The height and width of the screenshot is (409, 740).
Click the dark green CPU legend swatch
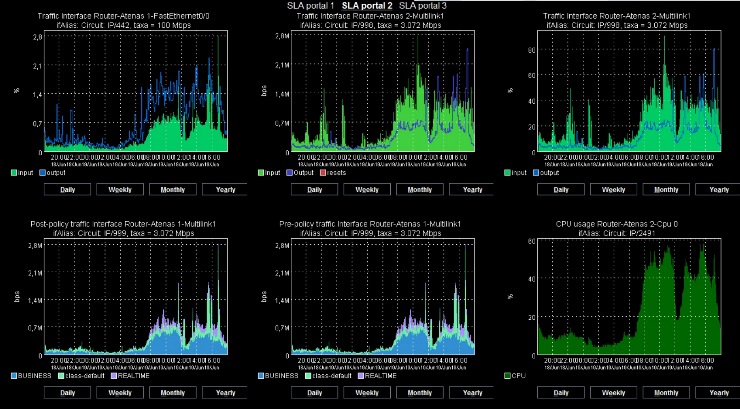point(507,376)
